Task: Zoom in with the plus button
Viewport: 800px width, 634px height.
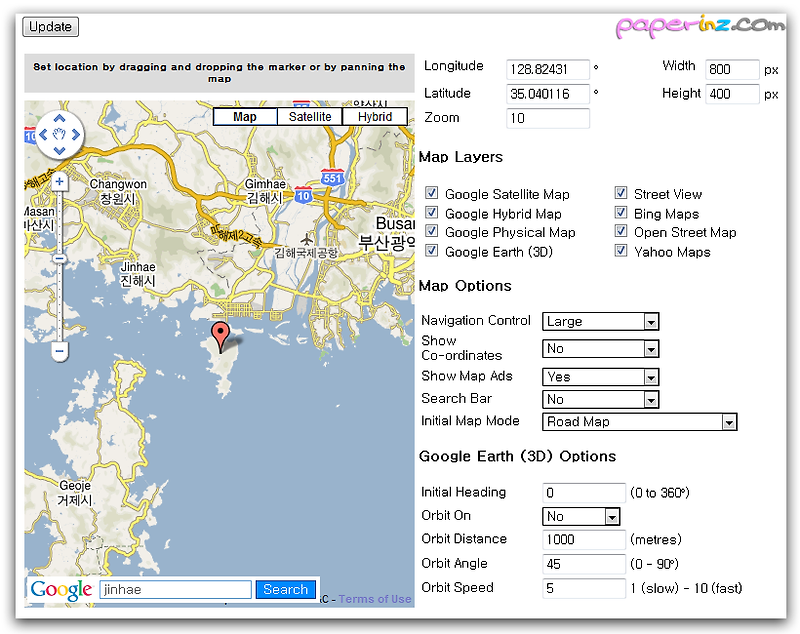Action: (60, 182)
